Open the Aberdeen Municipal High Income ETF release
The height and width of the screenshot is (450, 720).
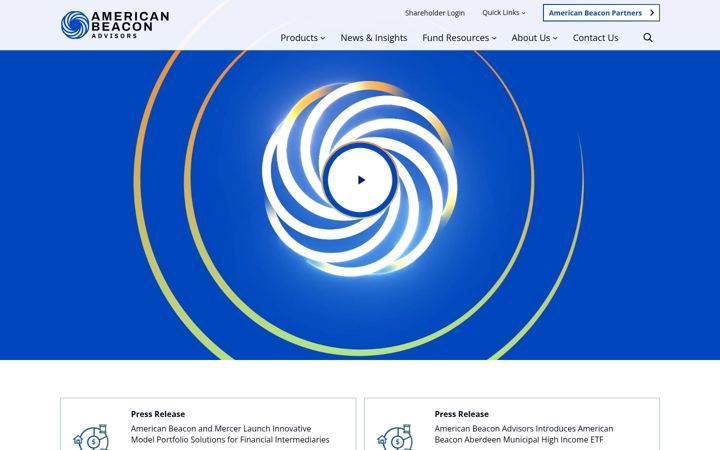(524, 434)
